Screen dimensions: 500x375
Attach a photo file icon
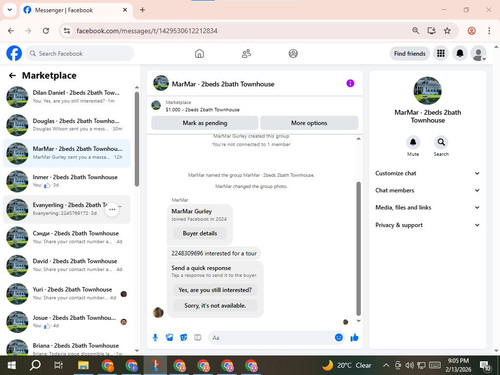pos(170,338)
